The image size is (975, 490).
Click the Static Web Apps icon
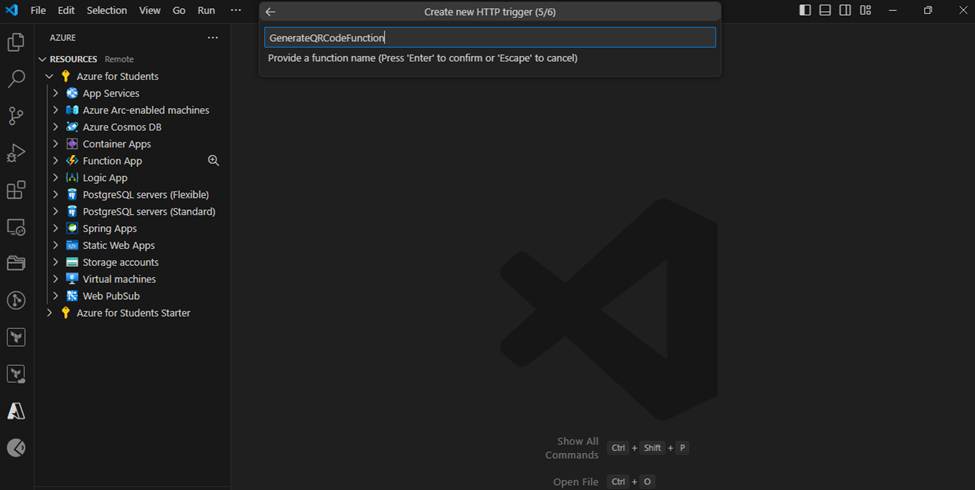(72, 246)
